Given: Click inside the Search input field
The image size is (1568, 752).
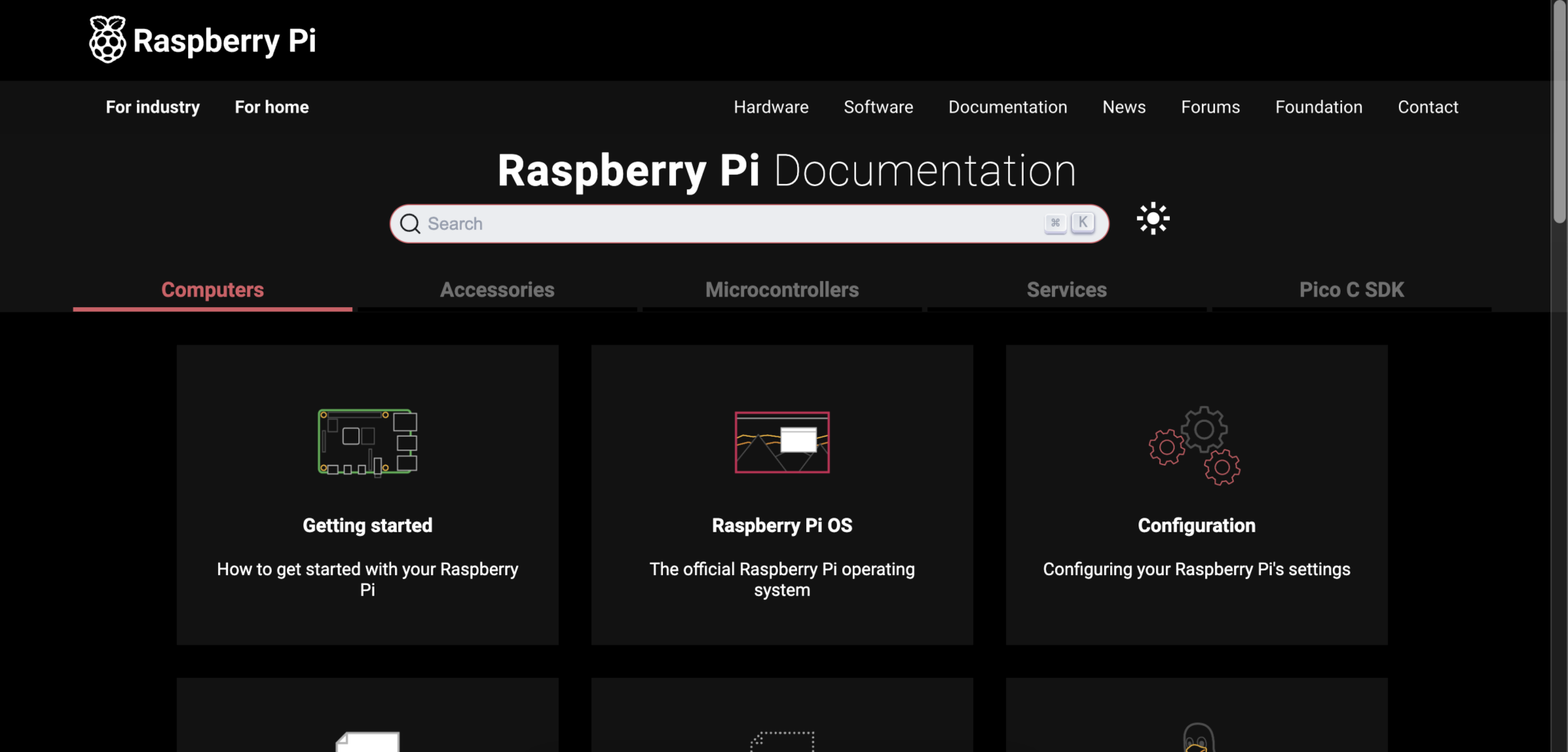Looking at the screenshot, I should pyautogui.click(x=689, y=224).
